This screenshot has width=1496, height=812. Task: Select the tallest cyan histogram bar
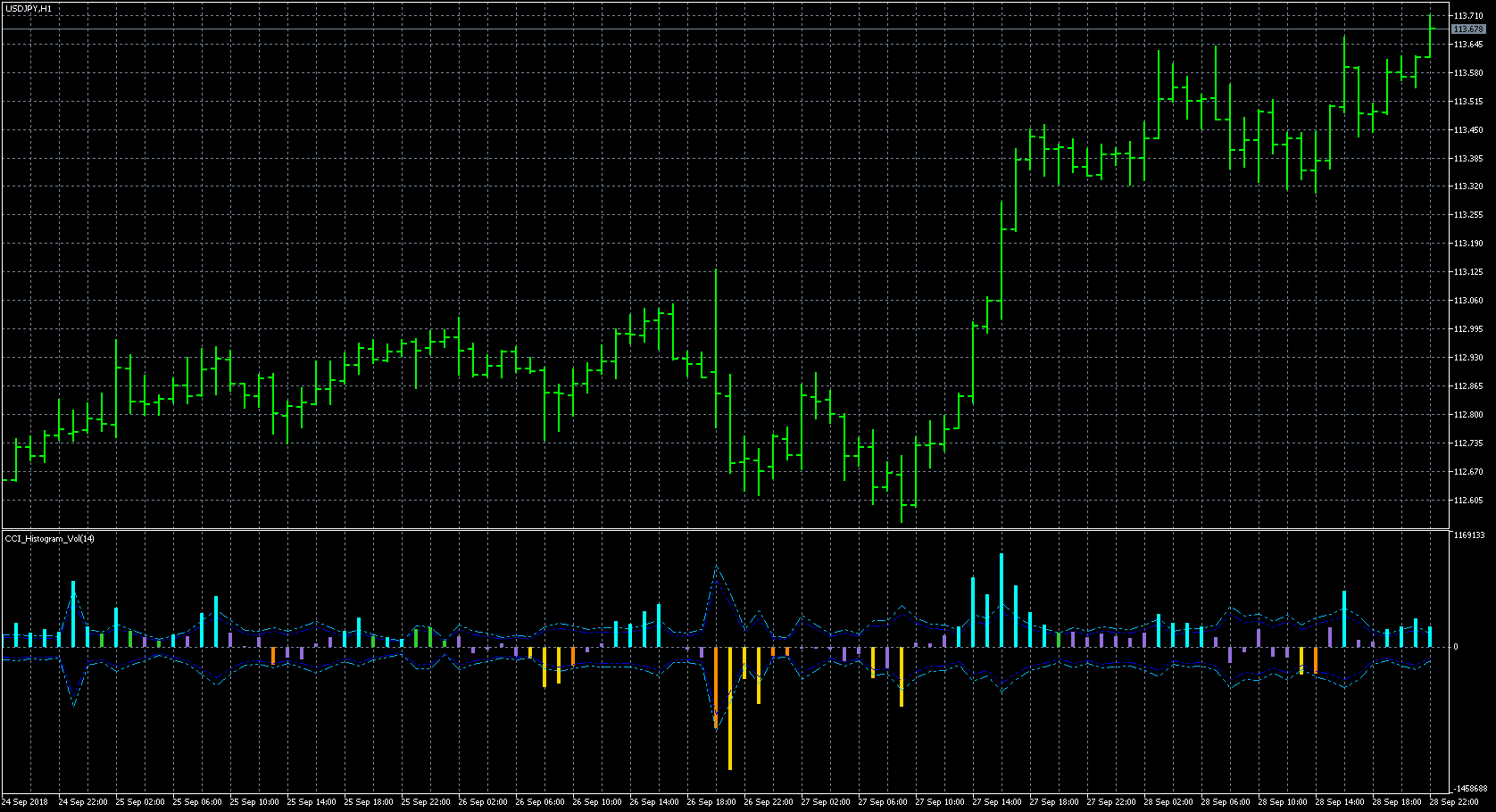[1001, 600]
